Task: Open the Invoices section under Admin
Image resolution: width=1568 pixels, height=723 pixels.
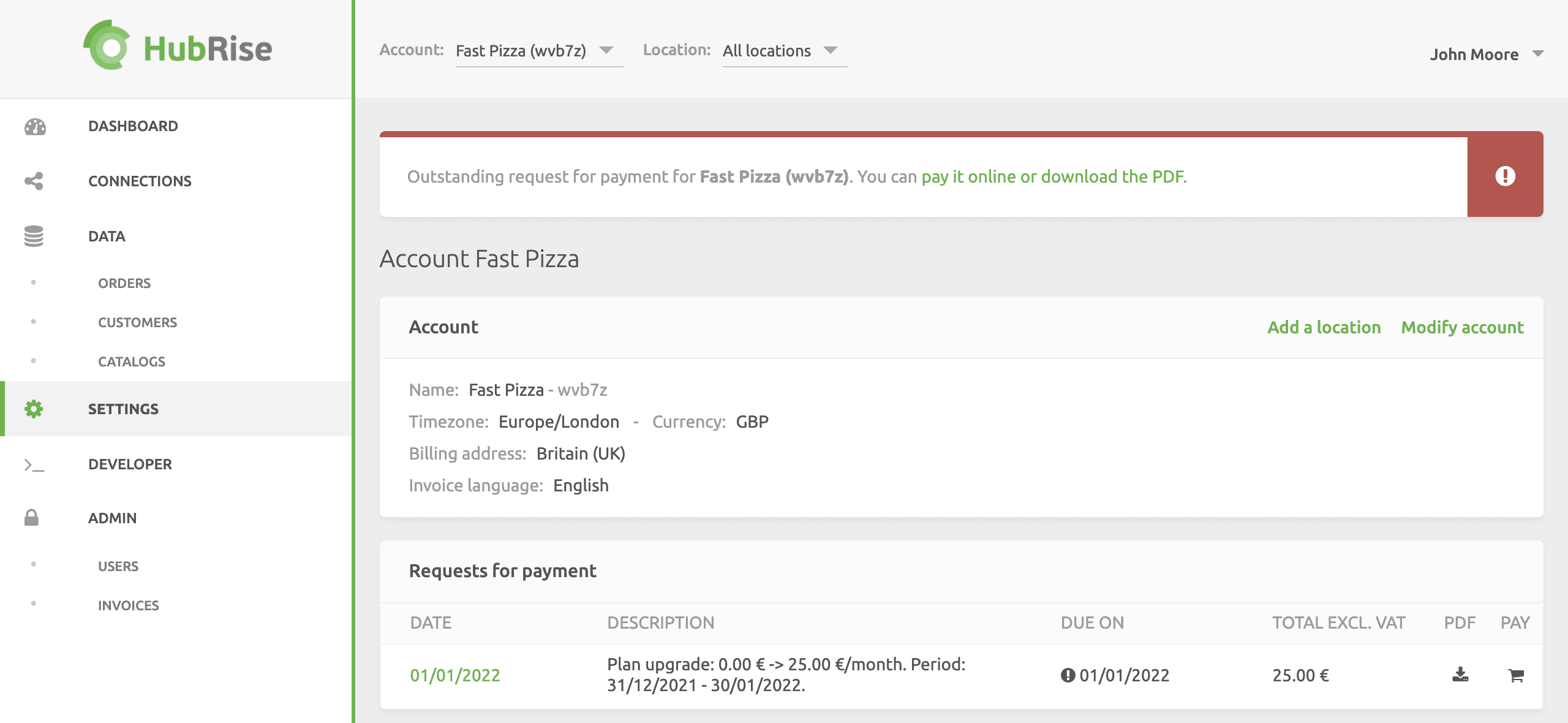Action: pyautogui.click(x=128, y=605)
